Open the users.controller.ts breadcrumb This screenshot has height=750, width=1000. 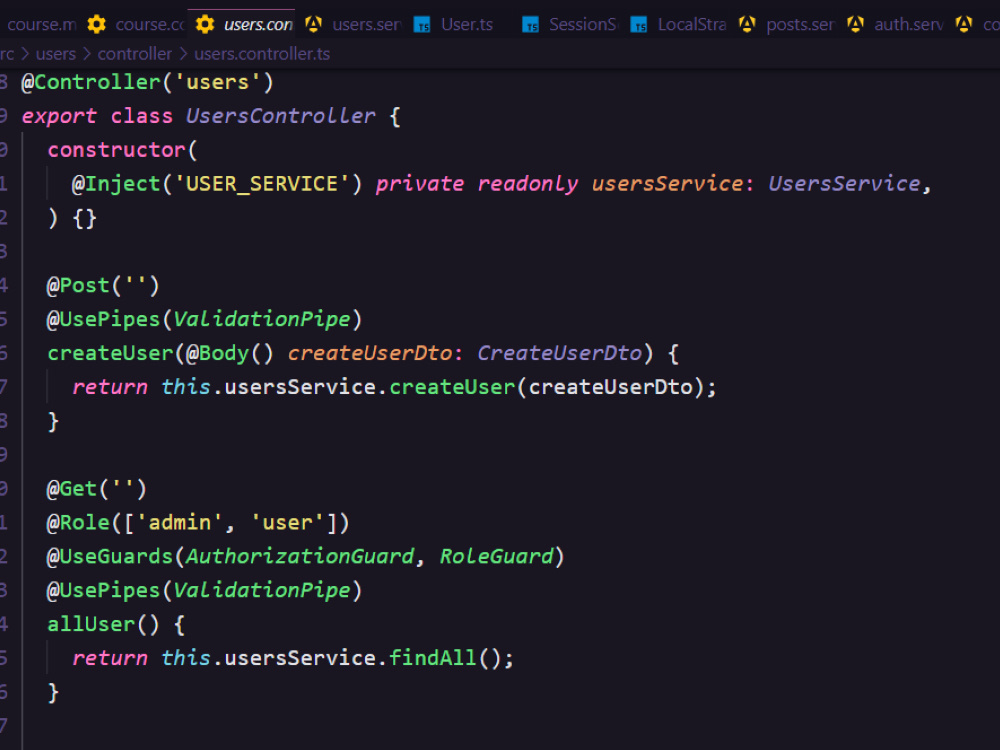(x=262, y=54)
